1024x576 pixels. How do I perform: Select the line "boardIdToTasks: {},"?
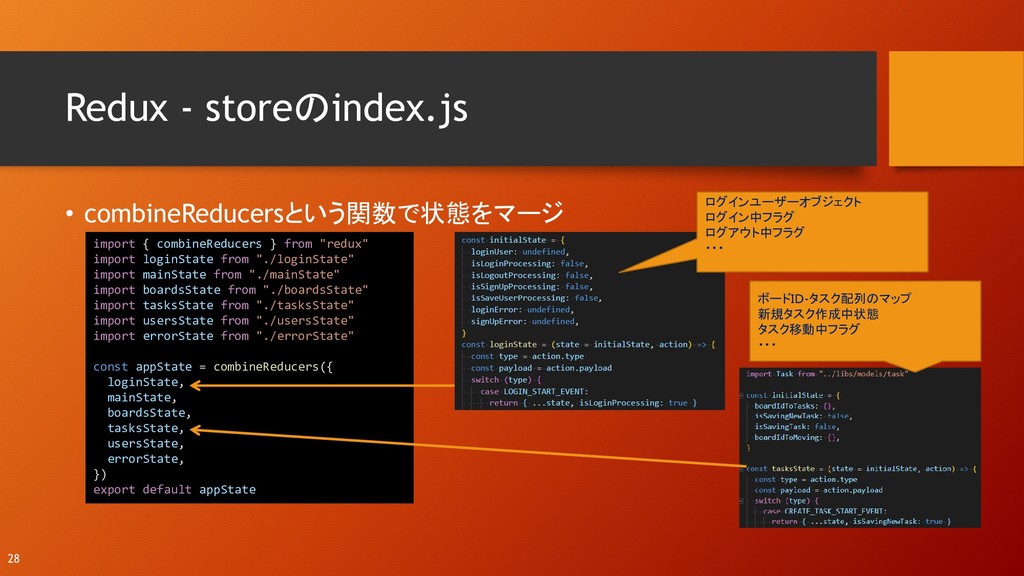795,406
